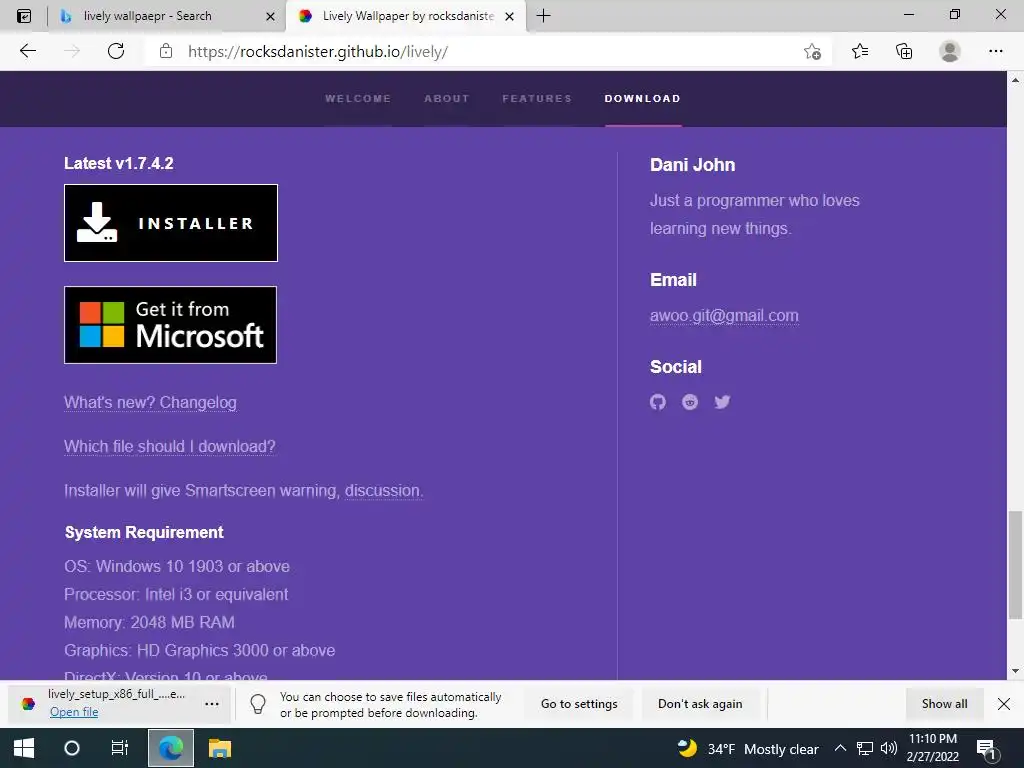The height and width of the screenshot is (768, 1024).
Task: Click the Memory: 2048 MB RAM text
Action: [150, 622]
